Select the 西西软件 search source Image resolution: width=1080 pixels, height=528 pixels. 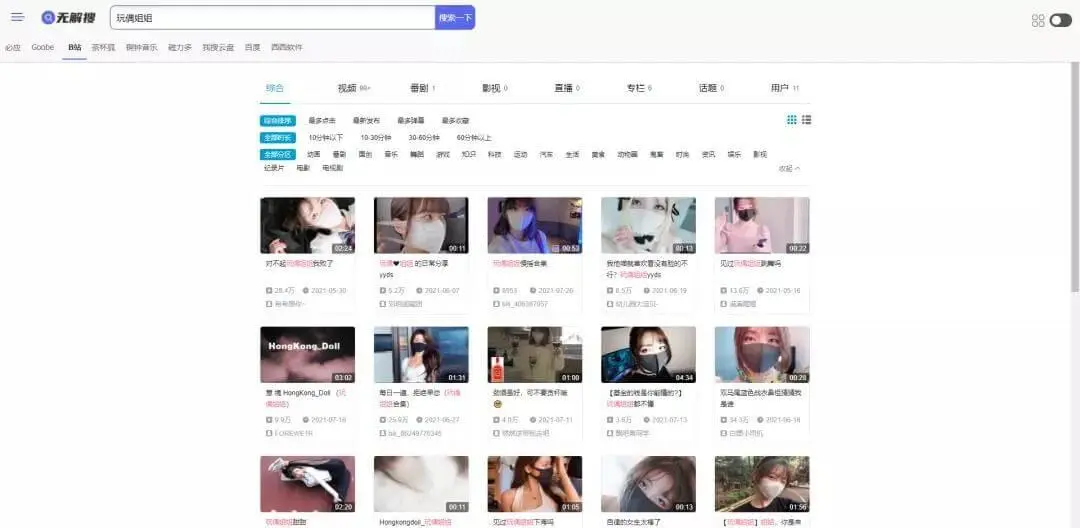(x=287, y=47)
